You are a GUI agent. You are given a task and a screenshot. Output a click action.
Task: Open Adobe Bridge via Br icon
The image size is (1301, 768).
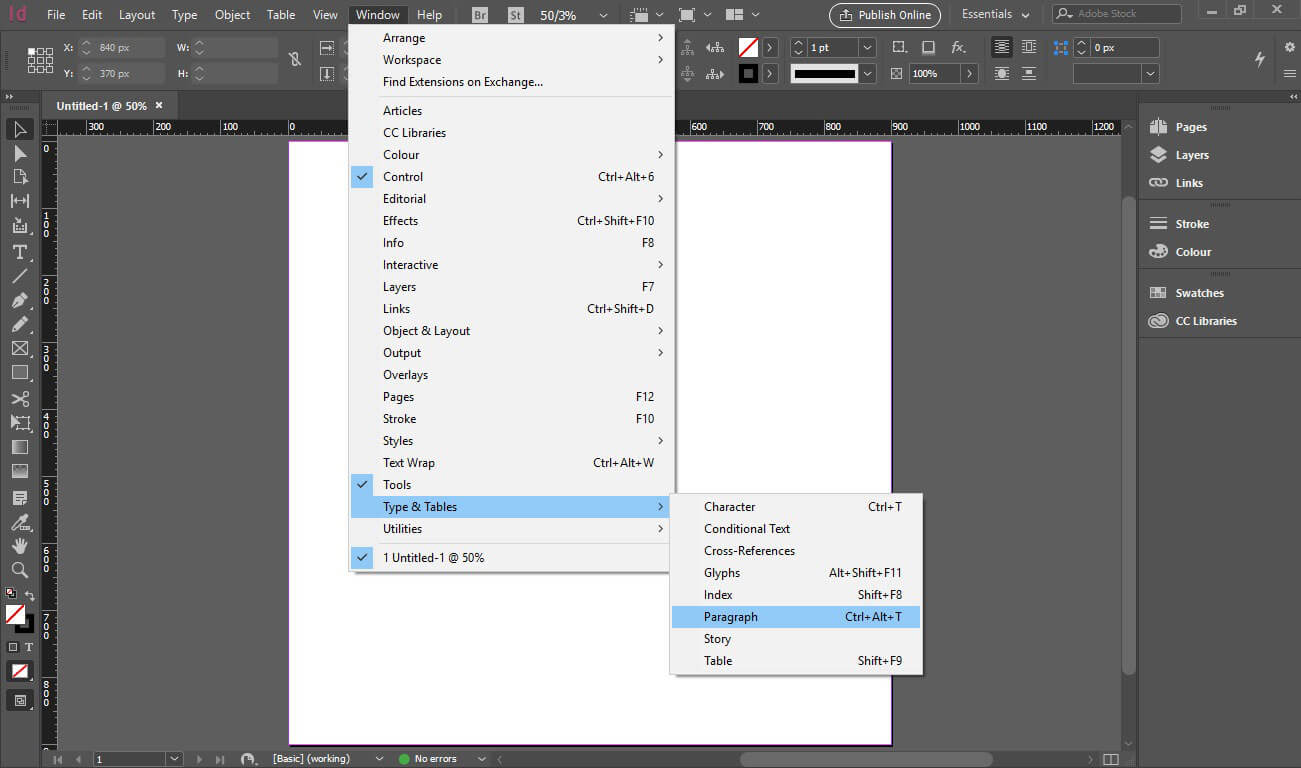click(480, 15)
